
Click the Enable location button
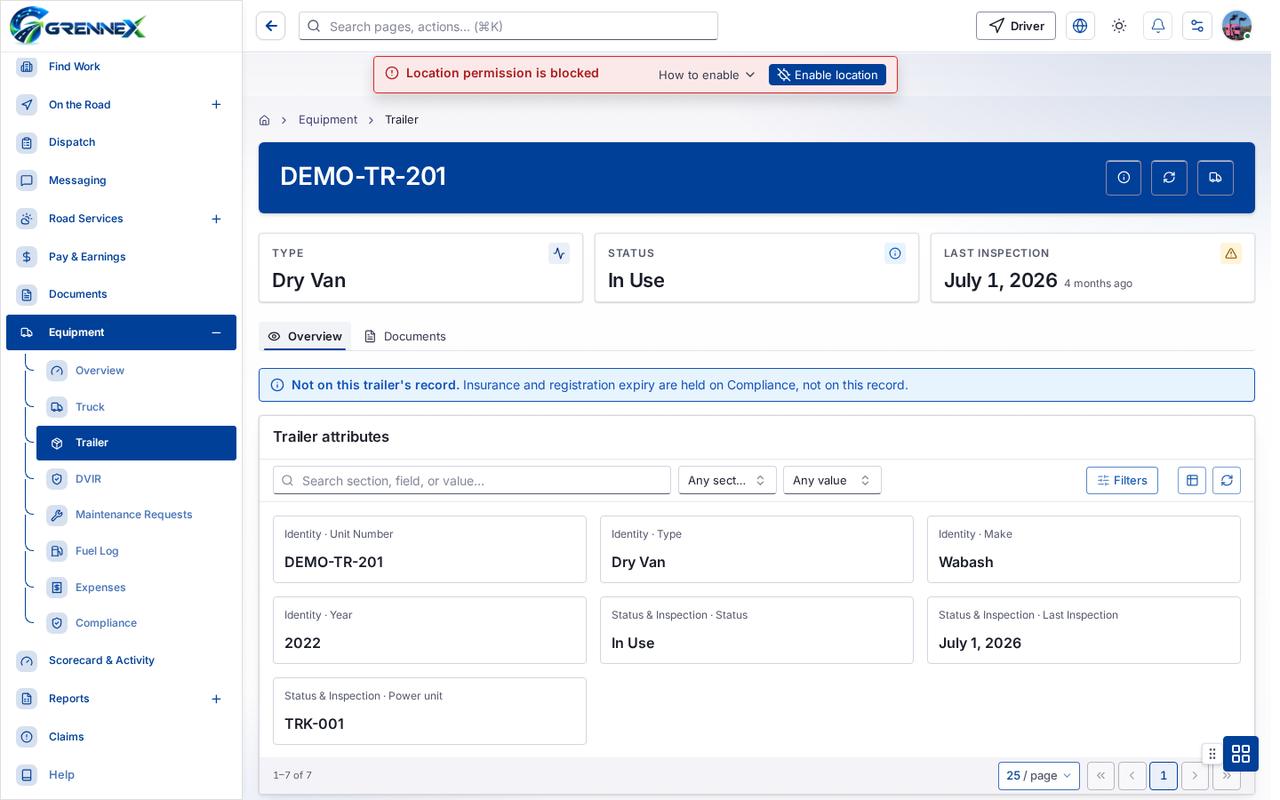coord(827,75)
